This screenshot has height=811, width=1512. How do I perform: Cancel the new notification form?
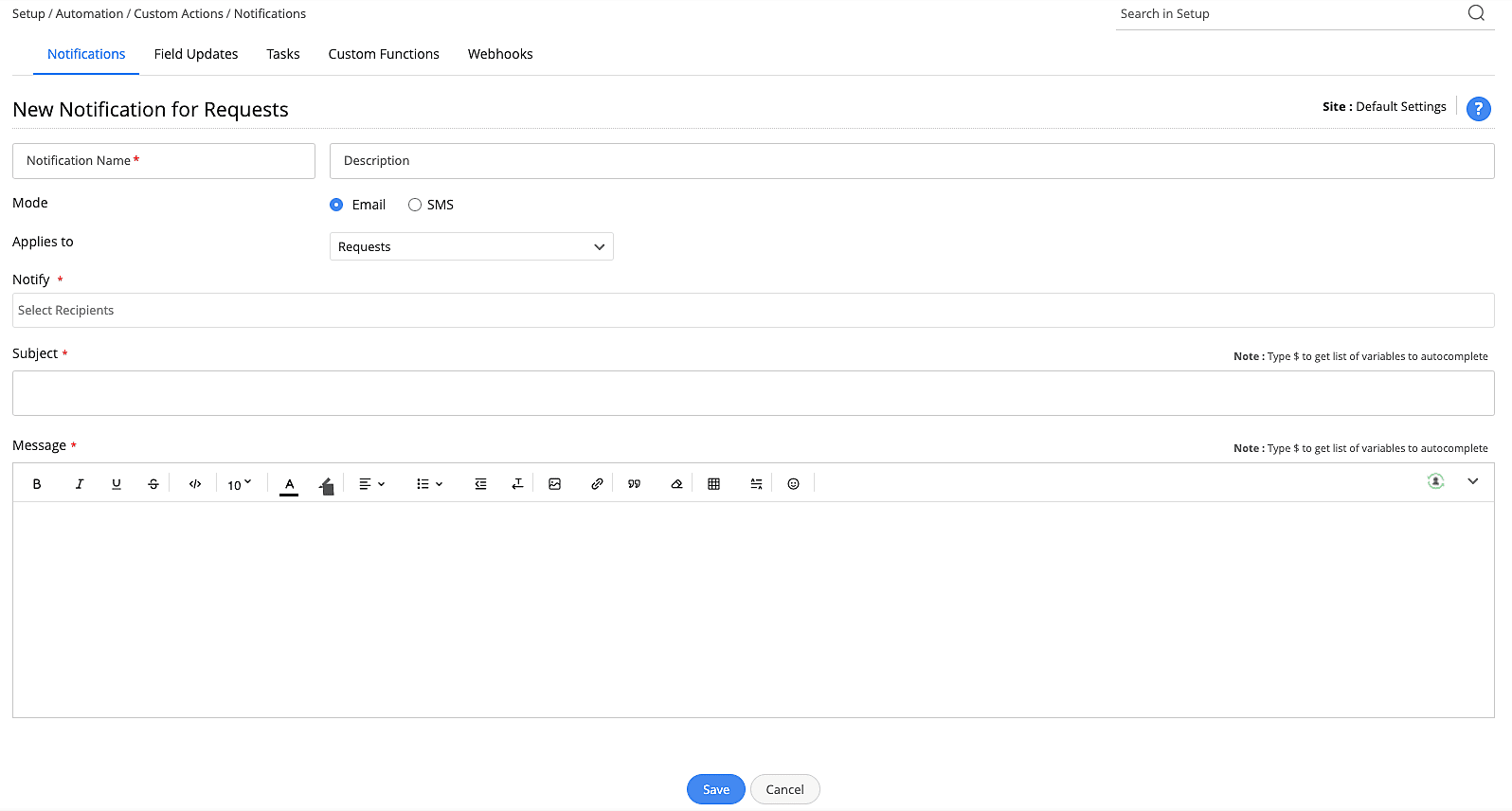click(x=784, y=789)
